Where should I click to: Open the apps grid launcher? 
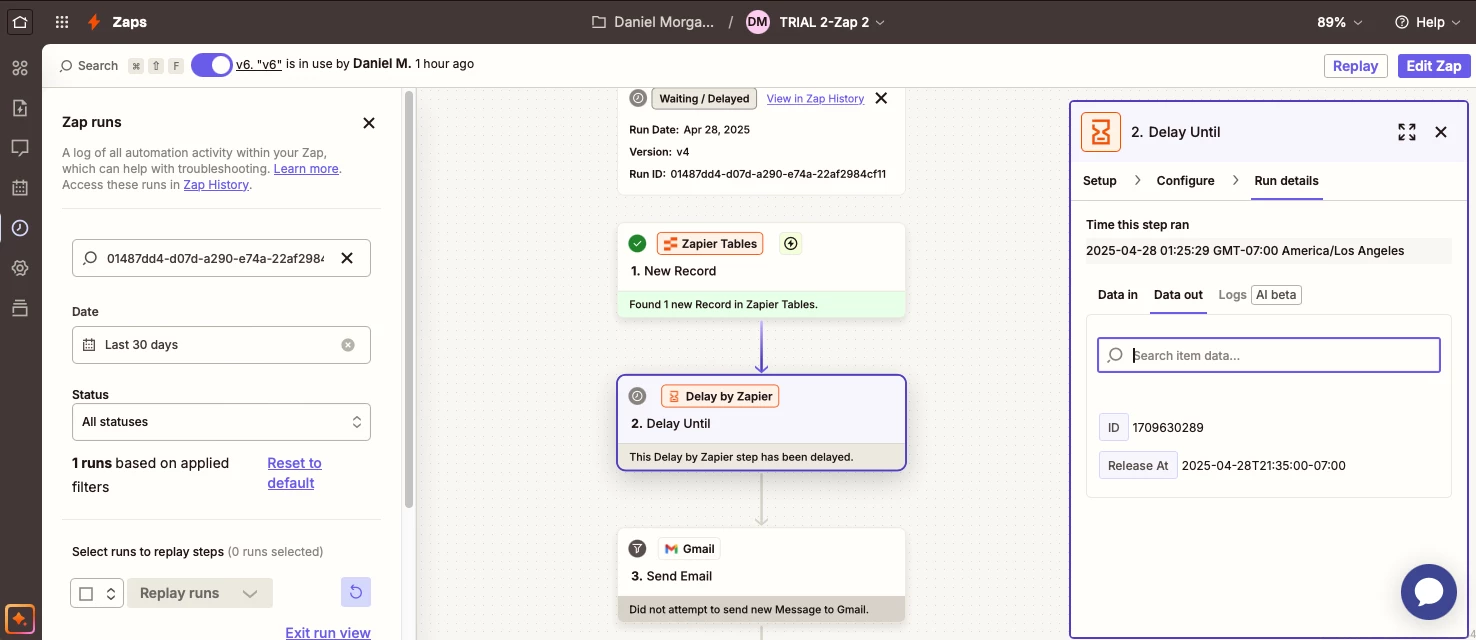tap(62, 22)
